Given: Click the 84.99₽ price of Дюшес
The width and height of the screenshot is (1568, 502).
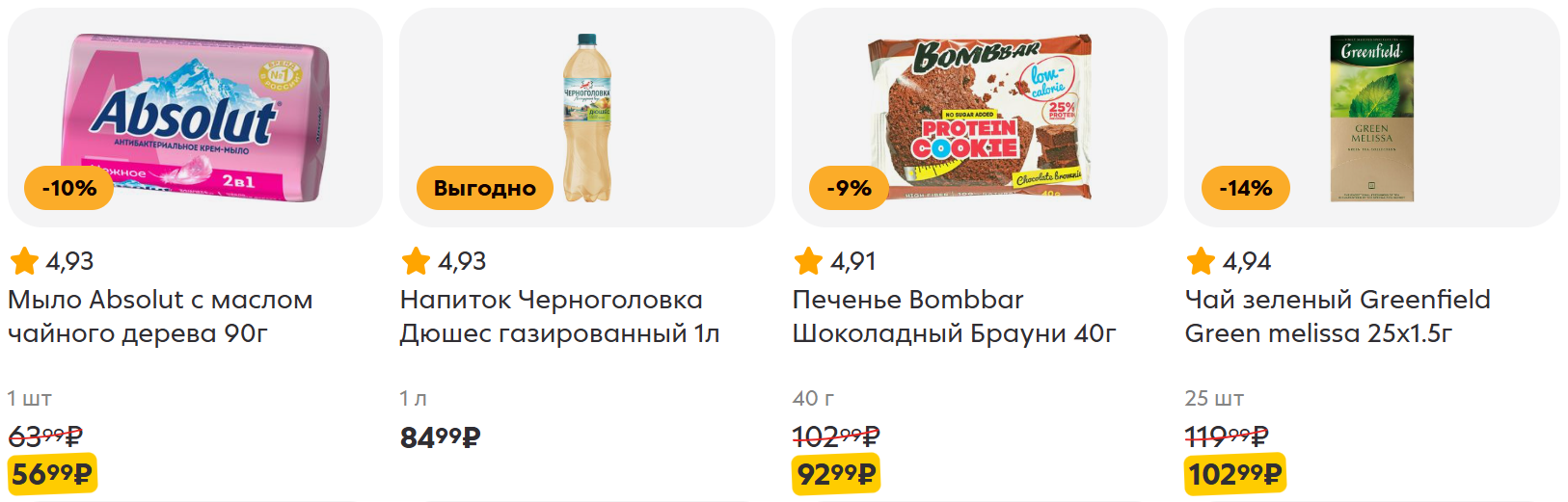Looking at the screenshot, I should coord(441,437).
